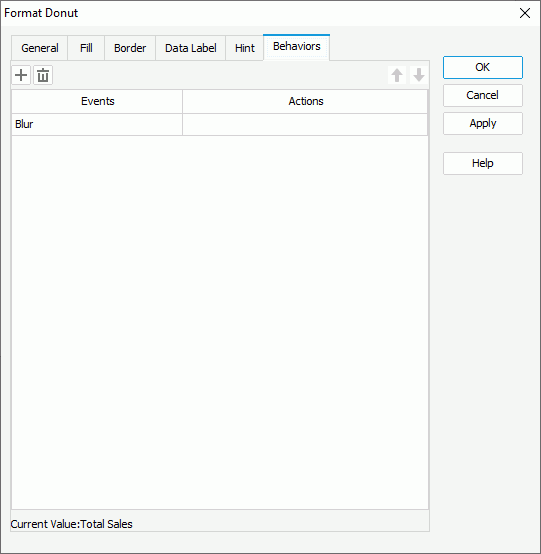This screenshot has width=541, height=554.
Task: Select the Data Label tab
Action: [191, 48]
